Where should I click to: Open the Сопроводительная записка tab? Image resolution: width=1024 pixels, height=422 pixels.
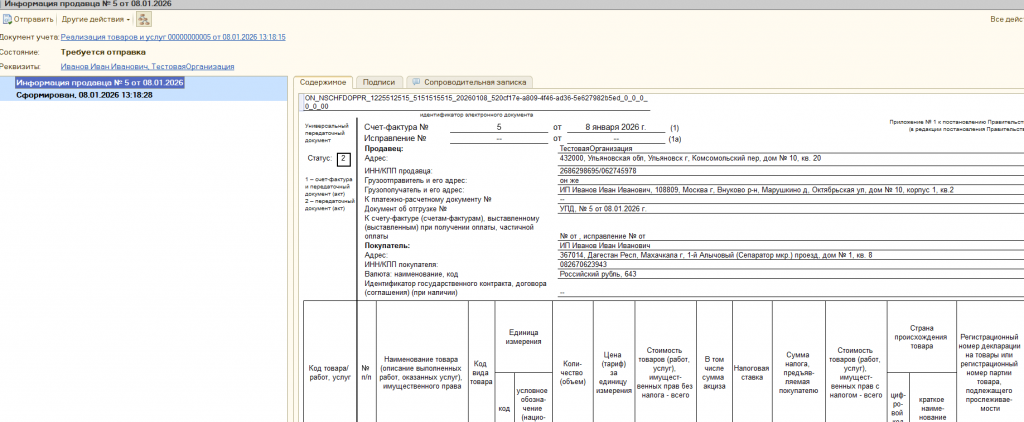[470, 82]
